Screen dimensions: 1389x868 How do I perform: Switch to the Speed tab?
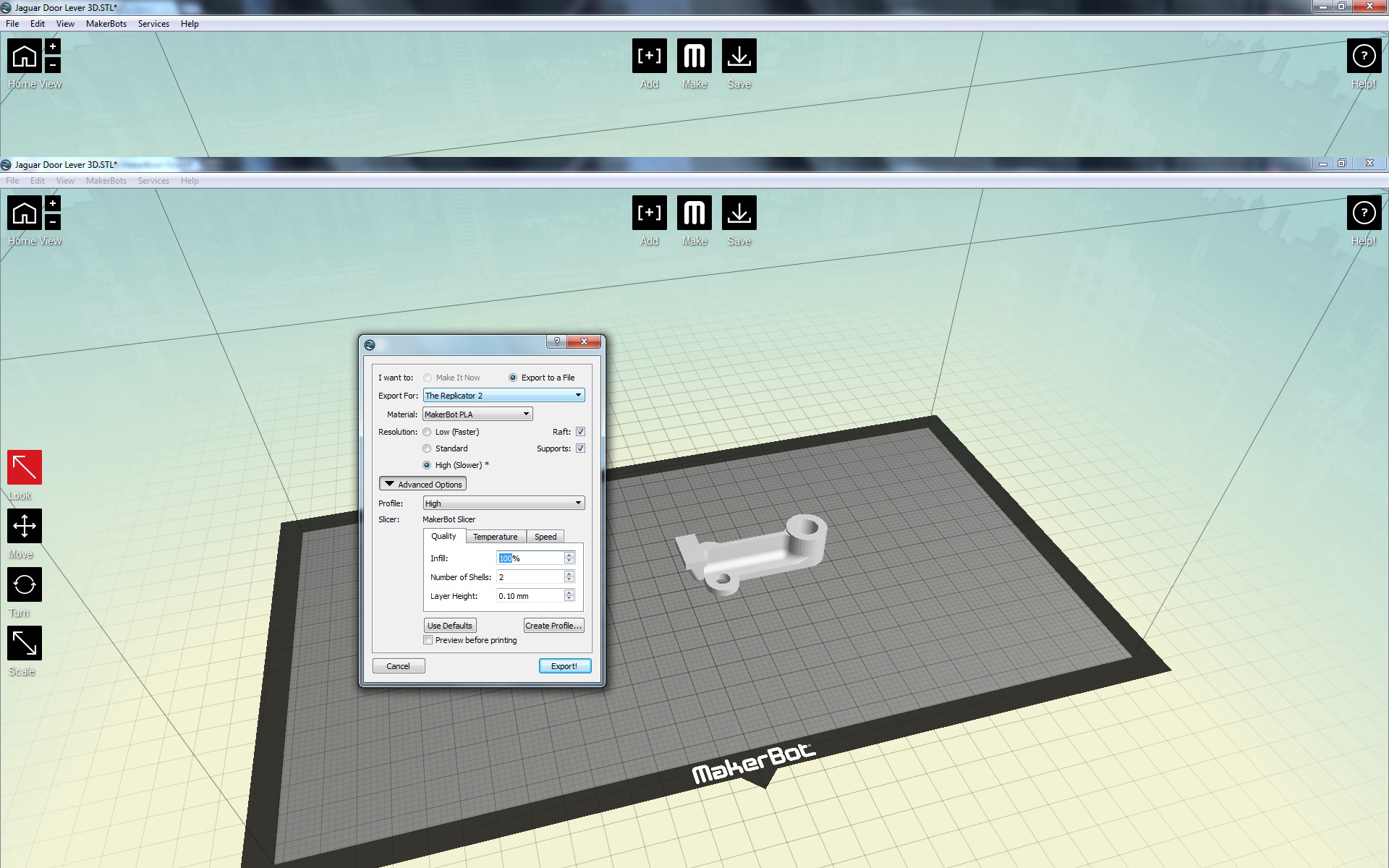pyautogui.click(x=545, y=536)
